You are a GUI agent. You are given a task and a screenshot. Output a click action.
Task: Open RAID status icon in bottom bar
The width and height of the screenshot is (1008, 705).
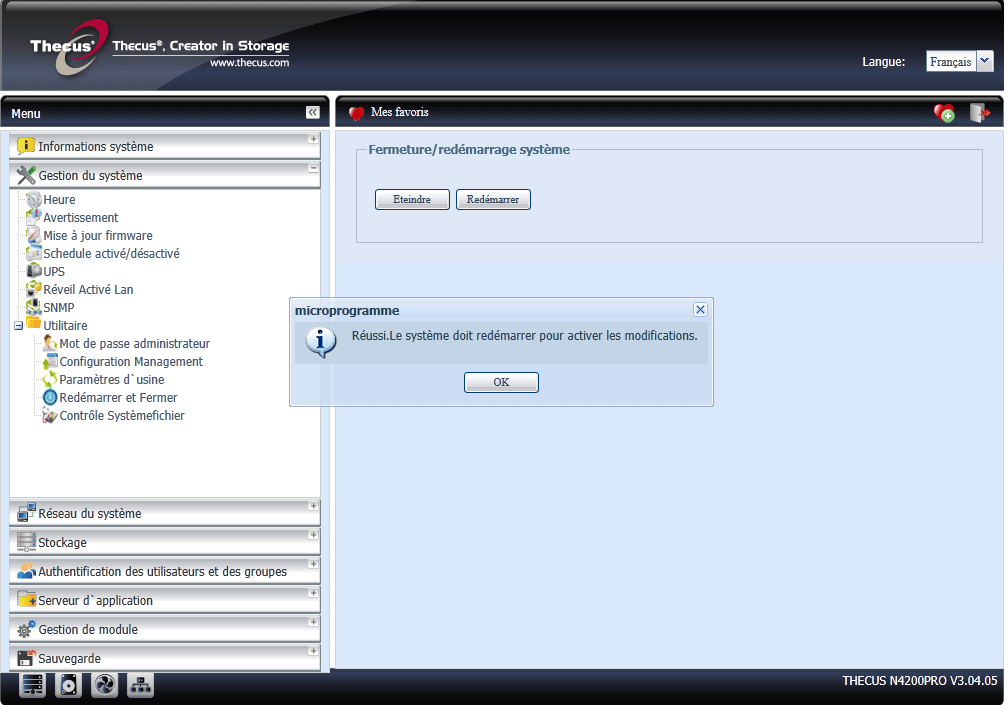(33, 685)
